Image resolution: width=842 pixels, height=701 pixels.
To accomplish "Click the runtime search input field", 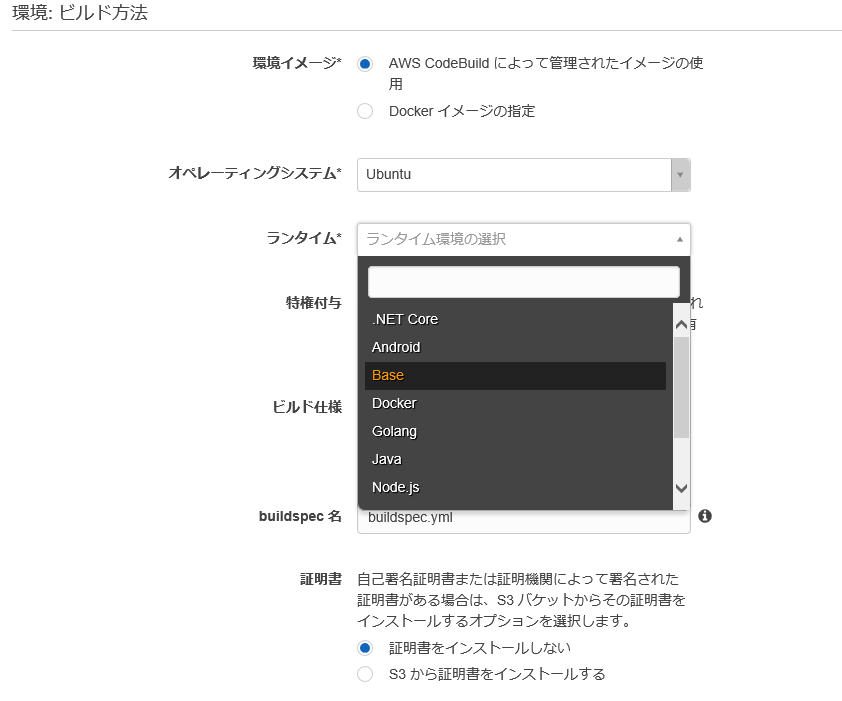I will click(x=524, y=281).
